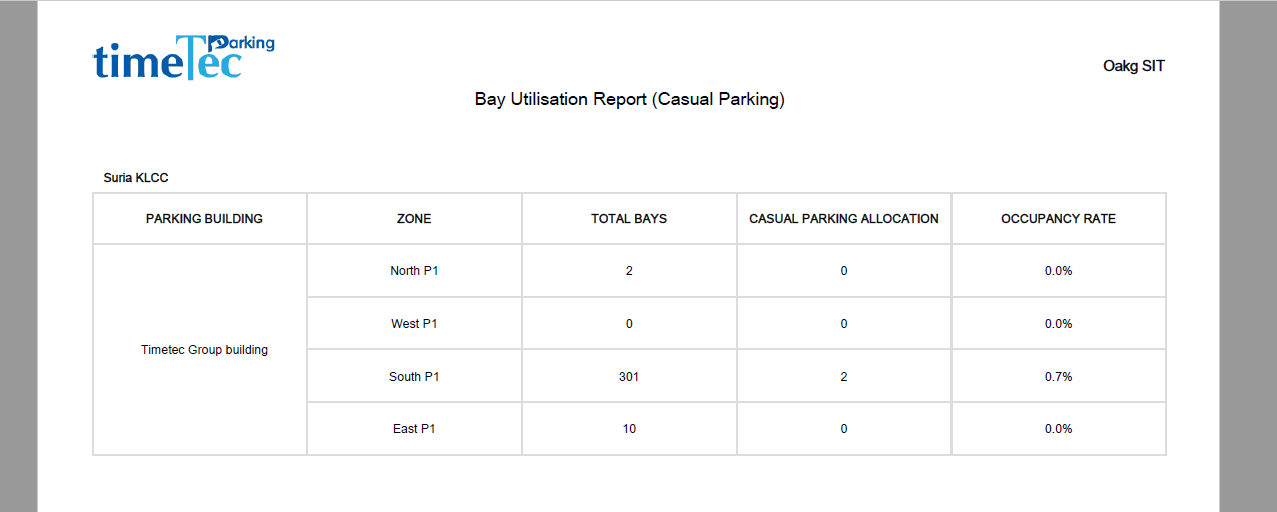Select the East P1 zone cell

pyautogui.click(x=414, y=429)
